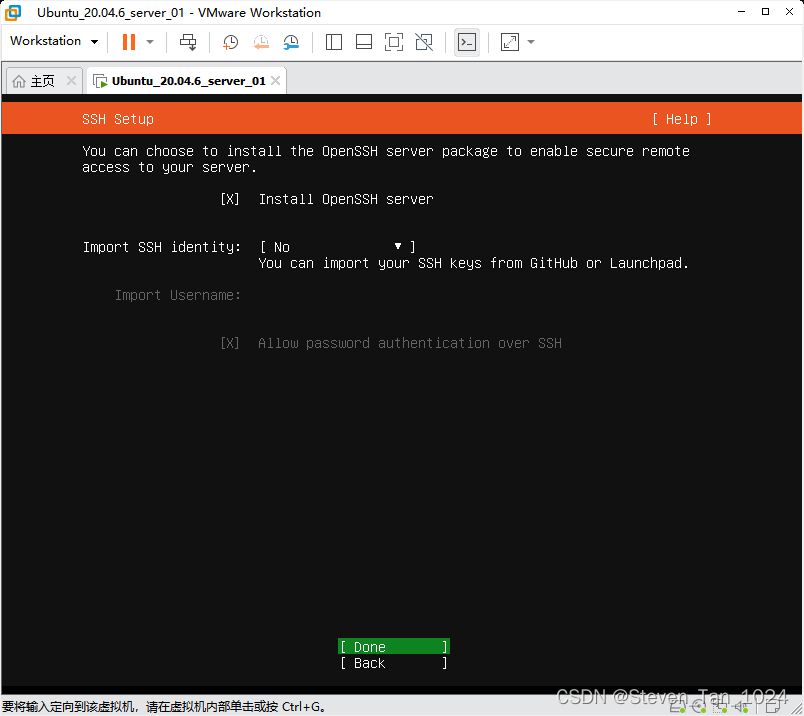Click the stretch guest display icon
The image size is (804, 716).
[510, 42]
